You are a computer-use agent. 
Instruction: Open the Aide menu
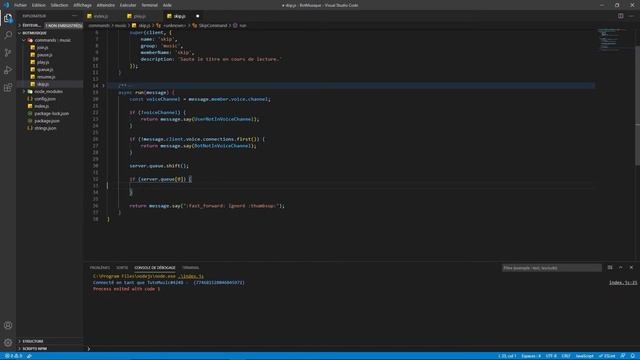click(167, 5)
